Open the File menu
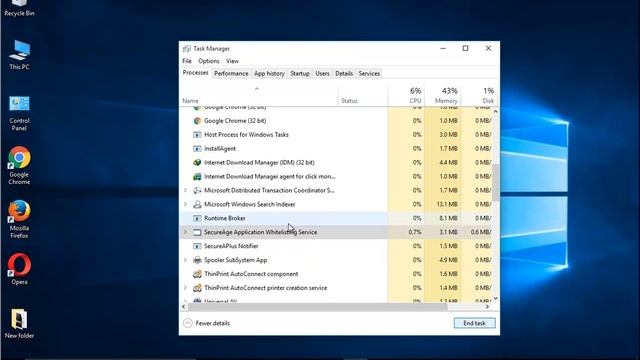640x360 pixels. tap(187, 61)
